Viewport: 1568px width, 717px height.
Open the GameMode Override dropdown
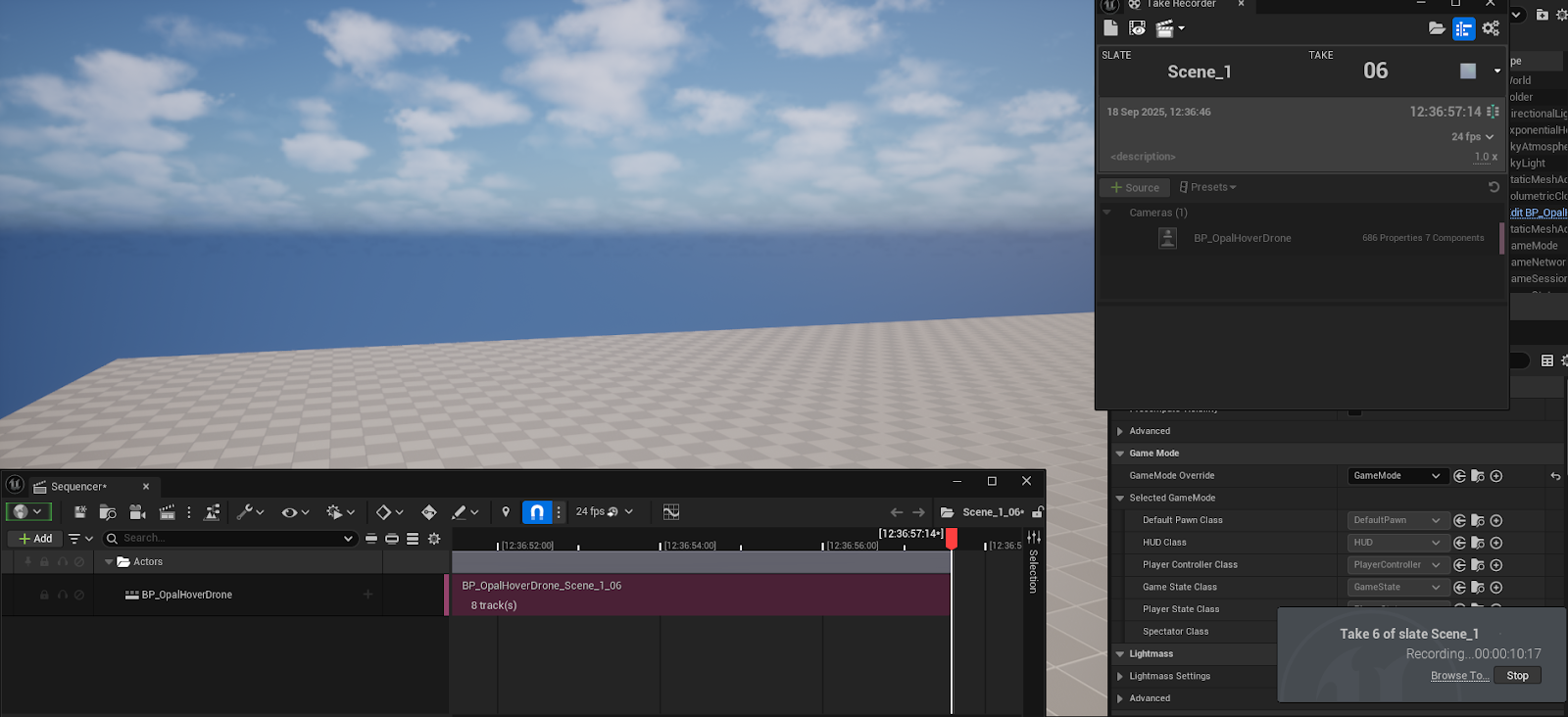[x=1396, y=476]
